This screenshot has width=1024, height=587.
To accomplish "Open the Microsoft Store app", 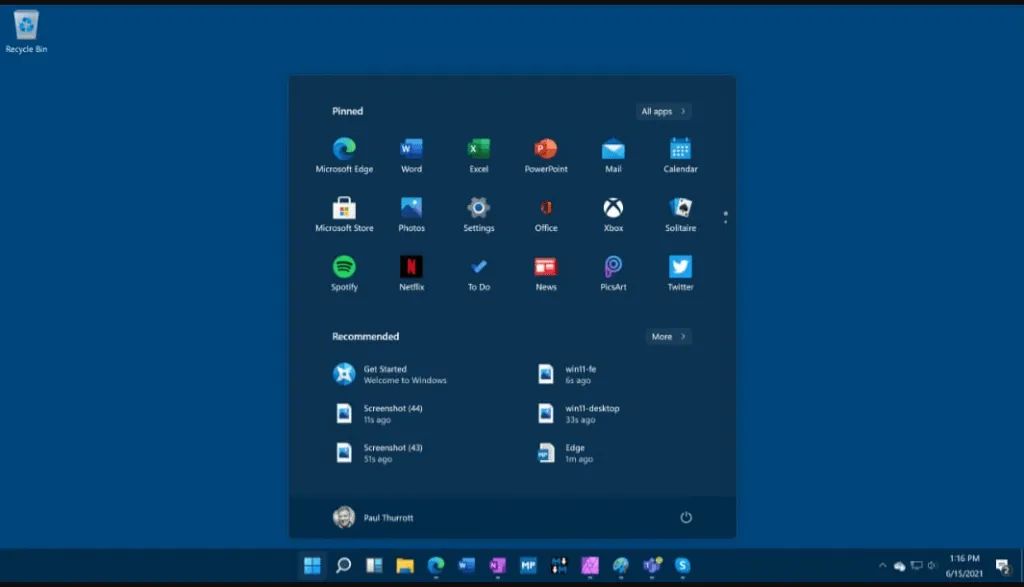I will 344,208.
